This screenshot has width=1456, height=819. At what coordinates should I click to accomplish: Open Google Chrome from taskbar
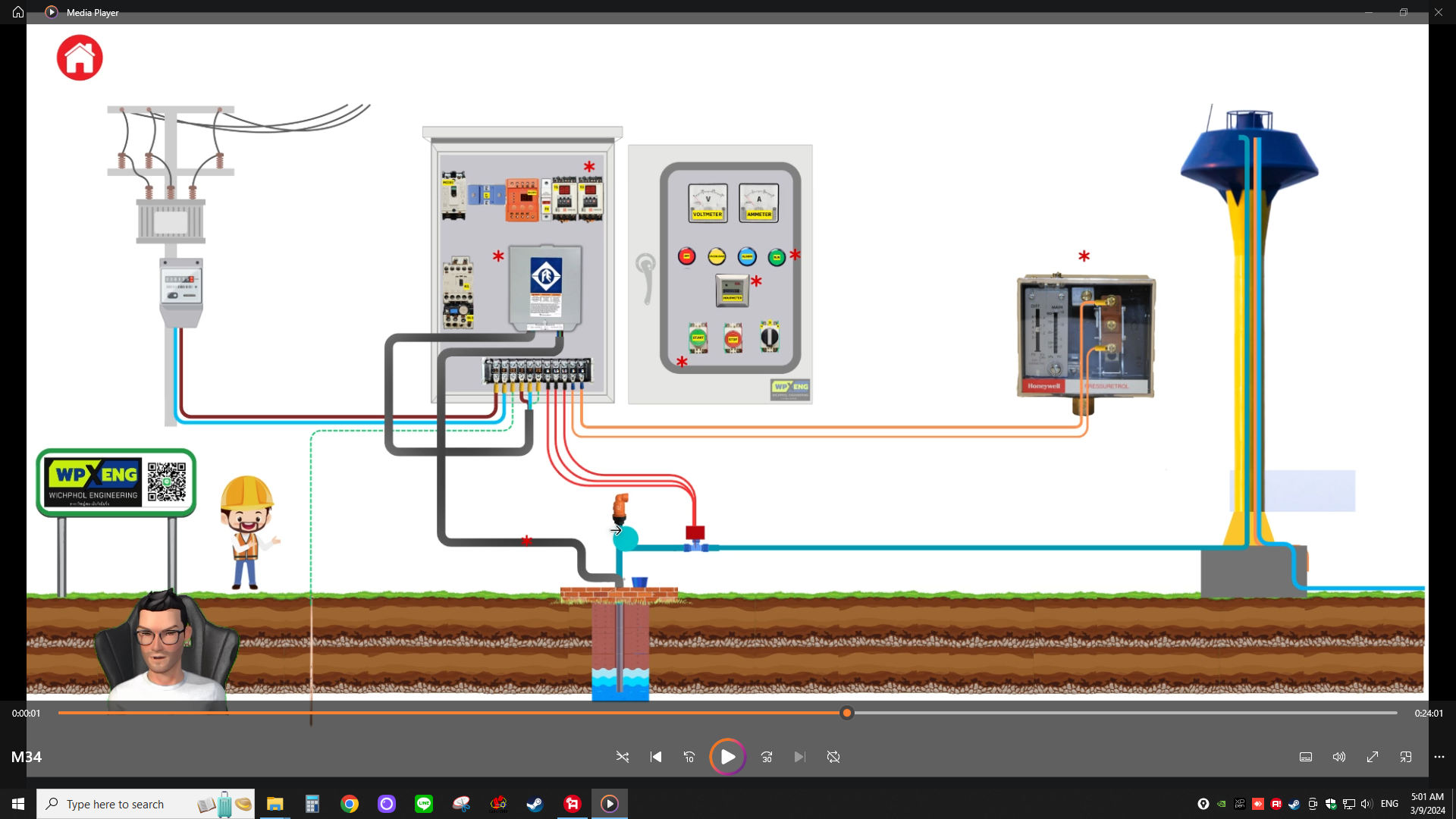(350, 804)
